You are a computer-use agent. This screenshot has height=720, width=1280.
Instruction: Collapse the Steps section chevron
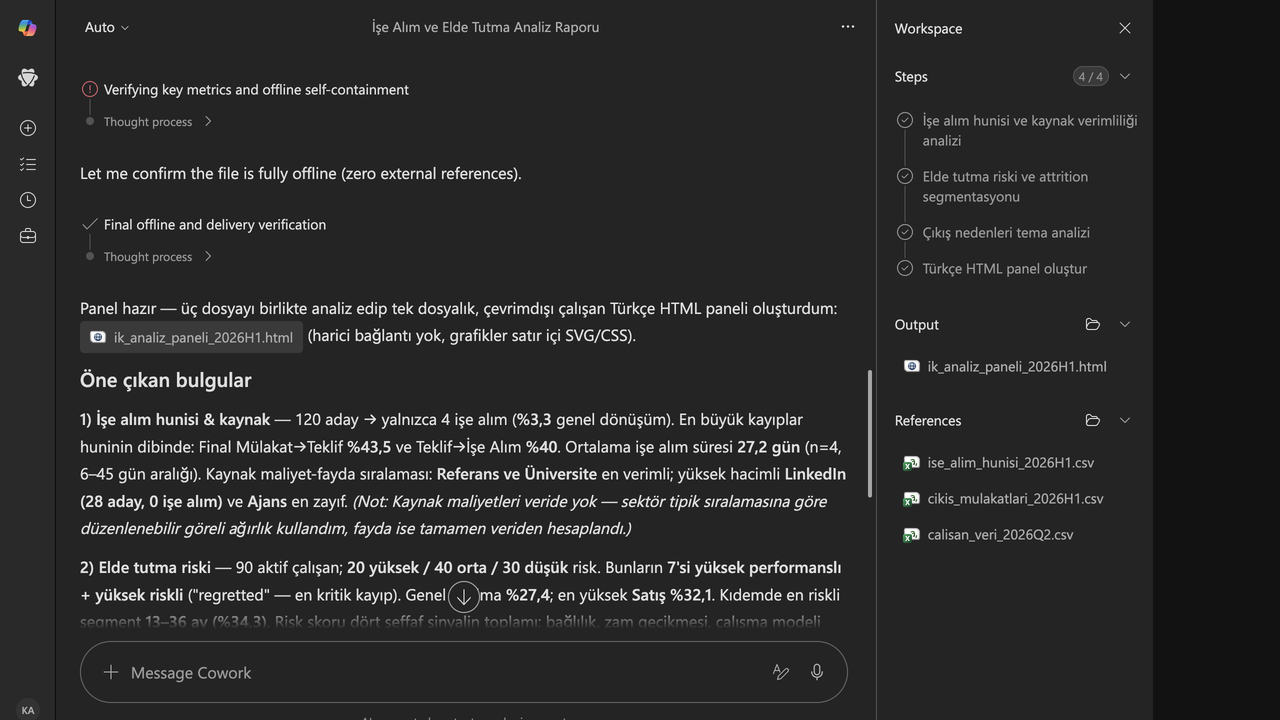click(x=1125, y=76)
